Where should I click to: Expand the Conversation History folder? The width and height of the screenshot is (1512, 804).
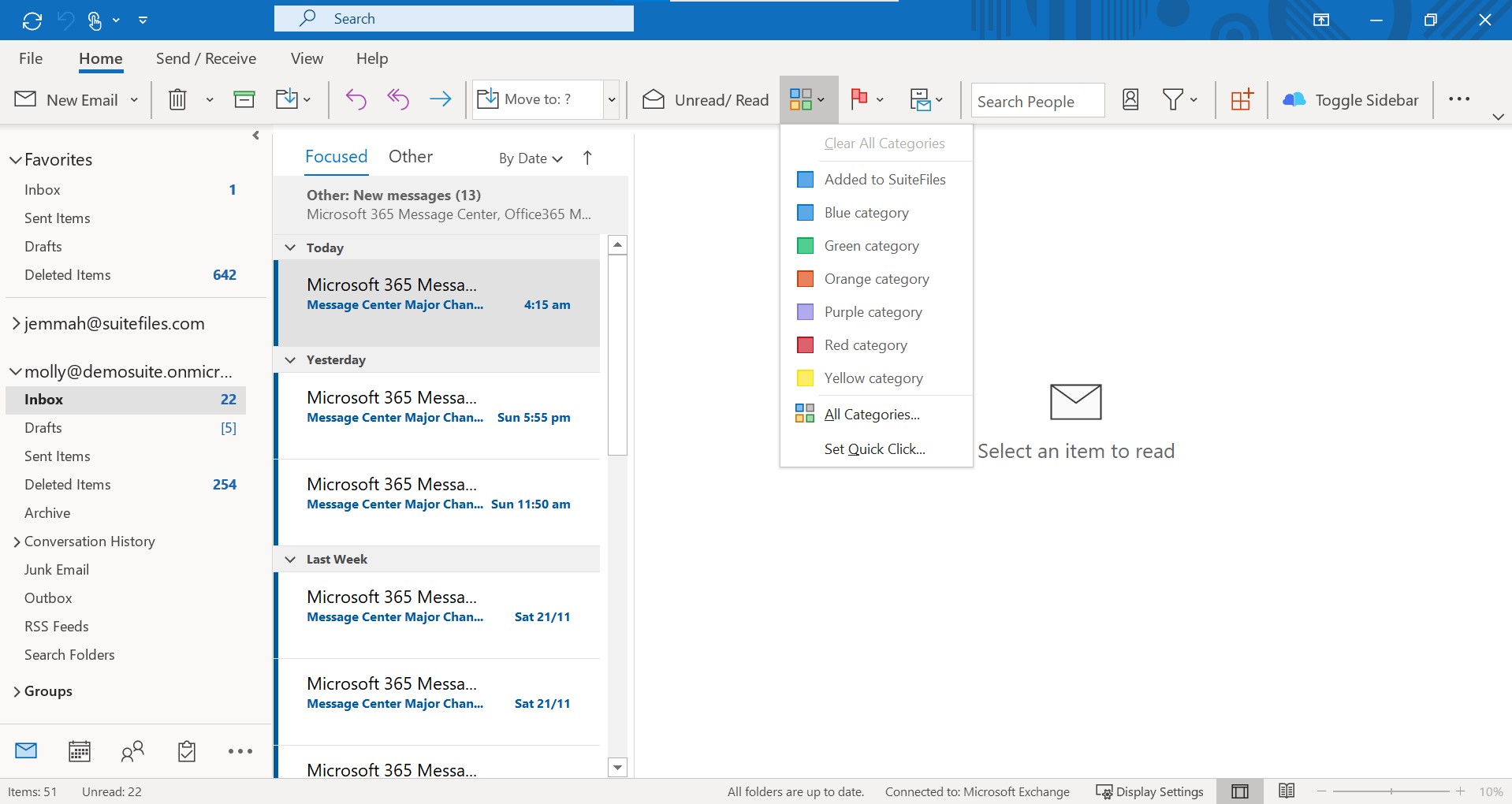(17, 542)
